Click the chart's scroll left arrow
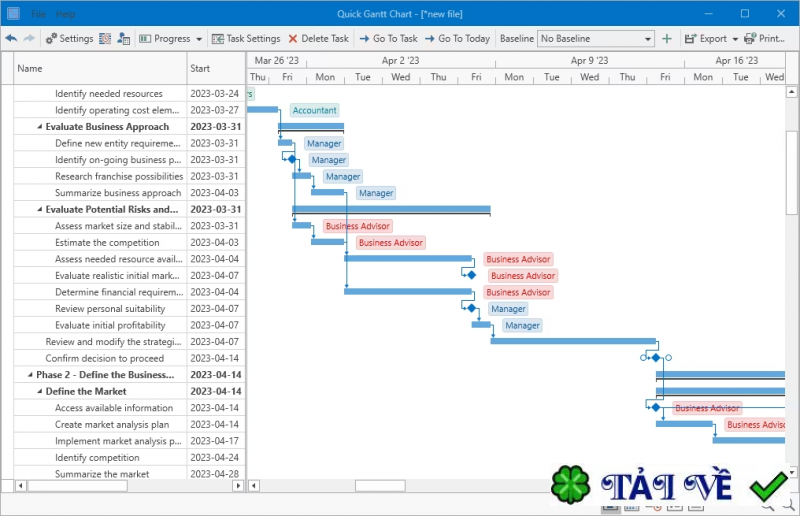 [254, 486]
